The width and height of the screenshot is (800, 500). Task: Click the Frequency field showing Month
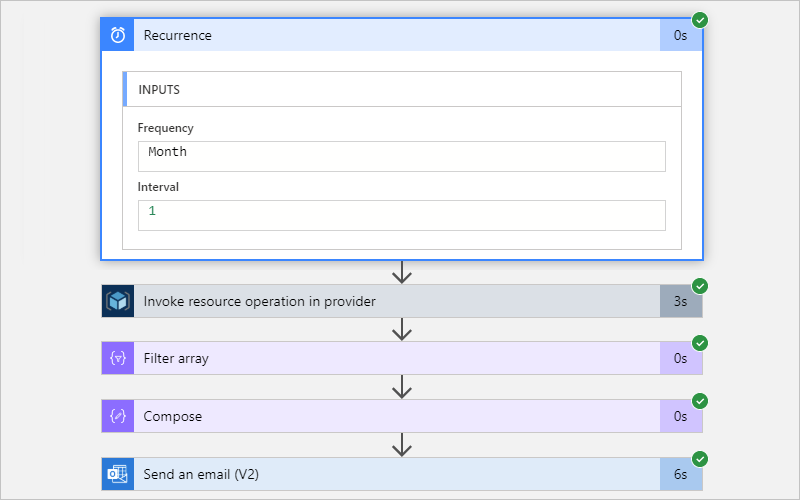pyautogui.click(x=401, y=156)
